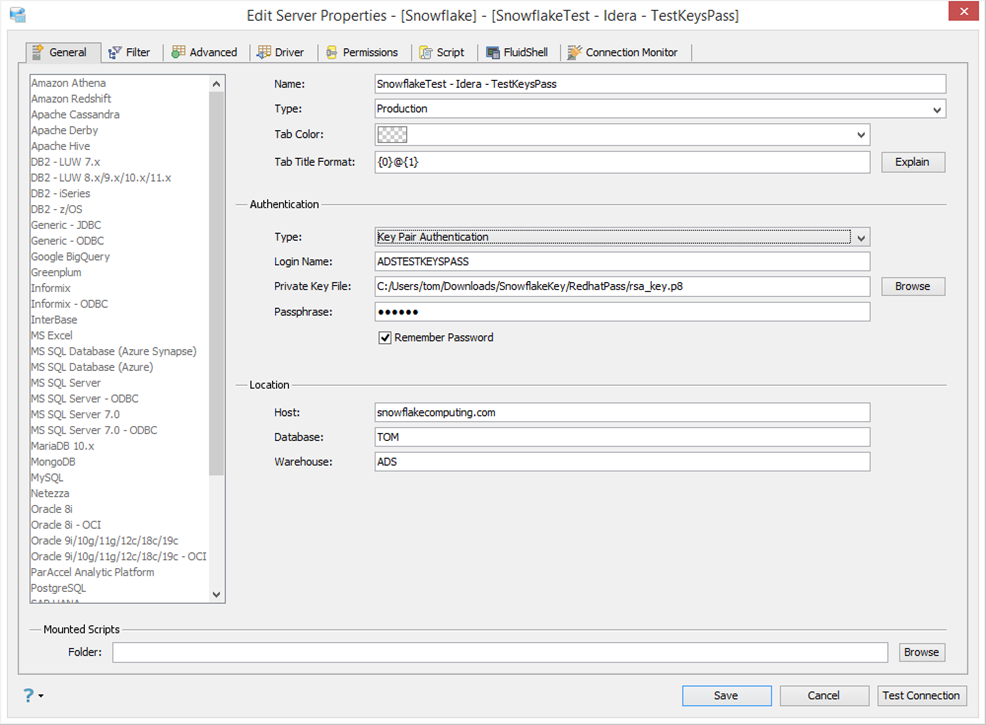
Task: Click the Filter tab funnel icon
Action: [115, 52]
